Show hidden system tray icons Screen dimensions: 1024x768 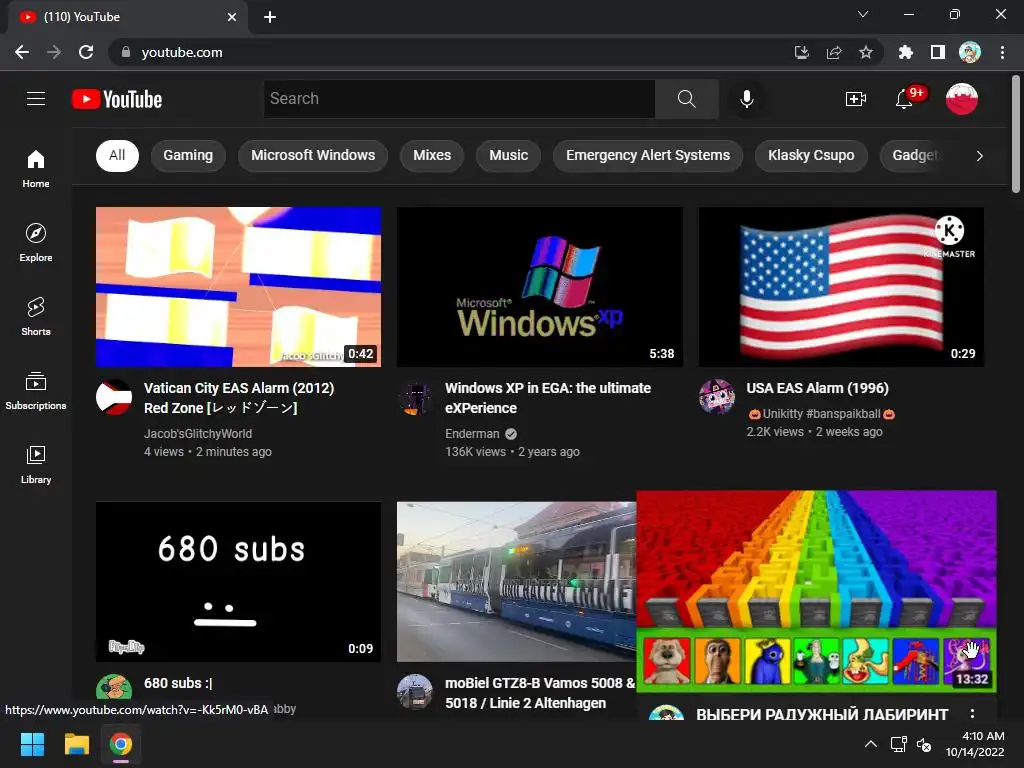(871, 744)
